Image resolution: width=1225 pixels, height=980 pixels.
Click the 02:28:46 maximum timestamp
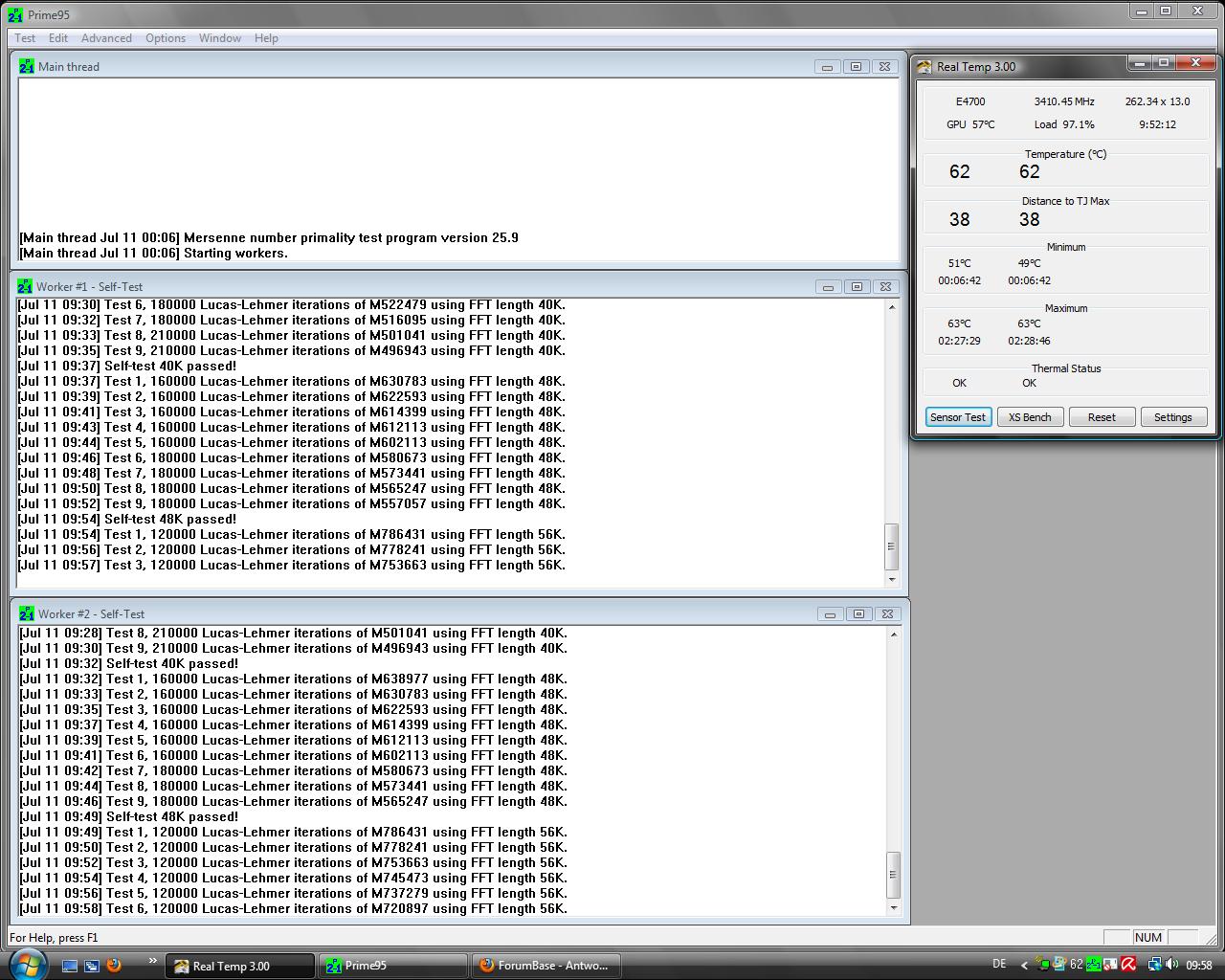tap(1029, 341)
